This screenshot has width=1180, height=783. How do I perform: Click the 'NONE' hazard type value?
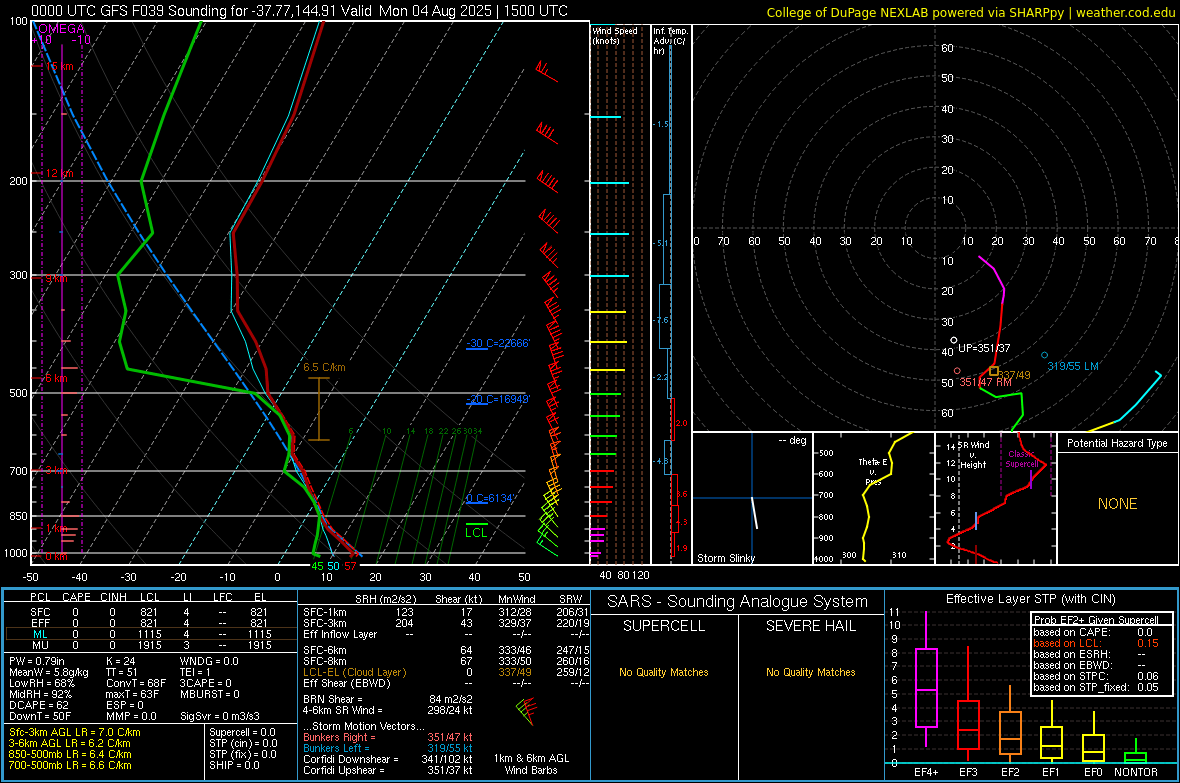coord(1118,504)
